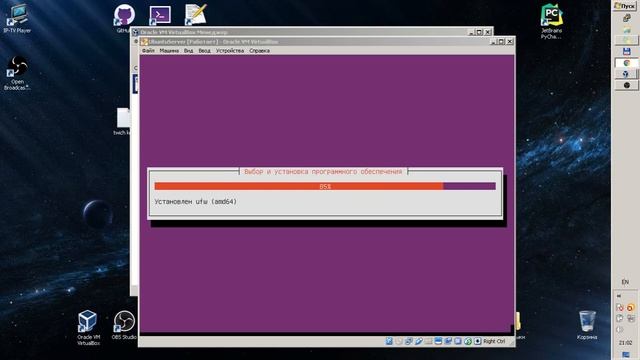Screen dimensions: 640x360
Task: Open the Корзина recycle bin
Action: point(587,326)
